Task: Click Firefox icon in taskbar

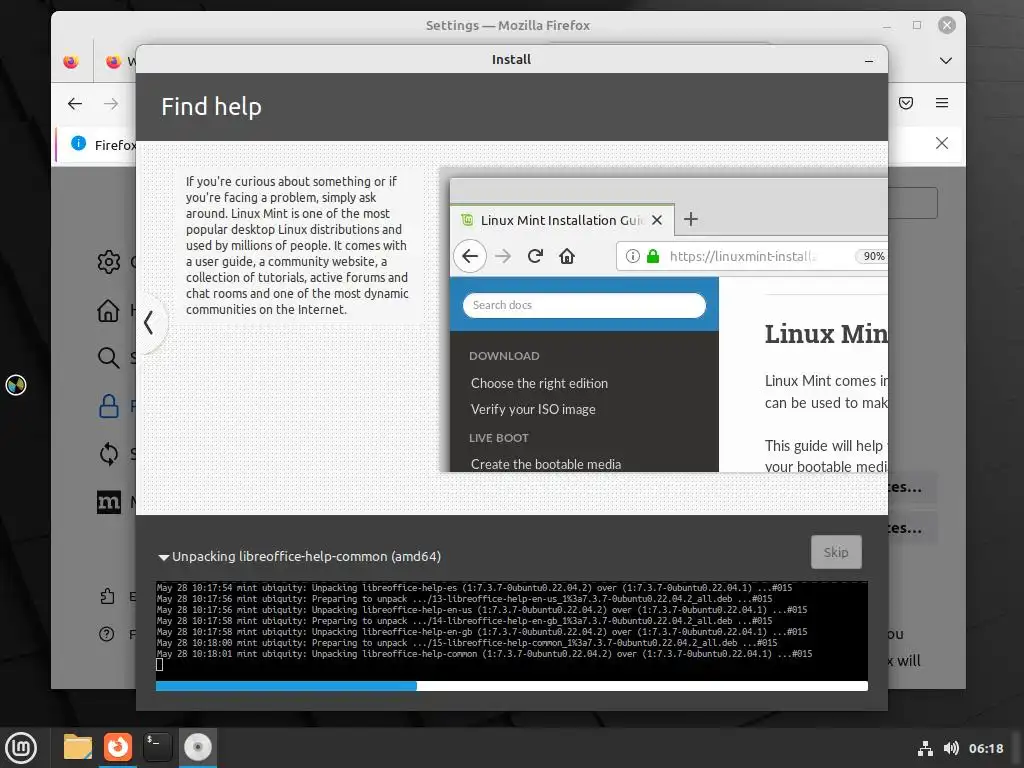Action: pos(118,747)
